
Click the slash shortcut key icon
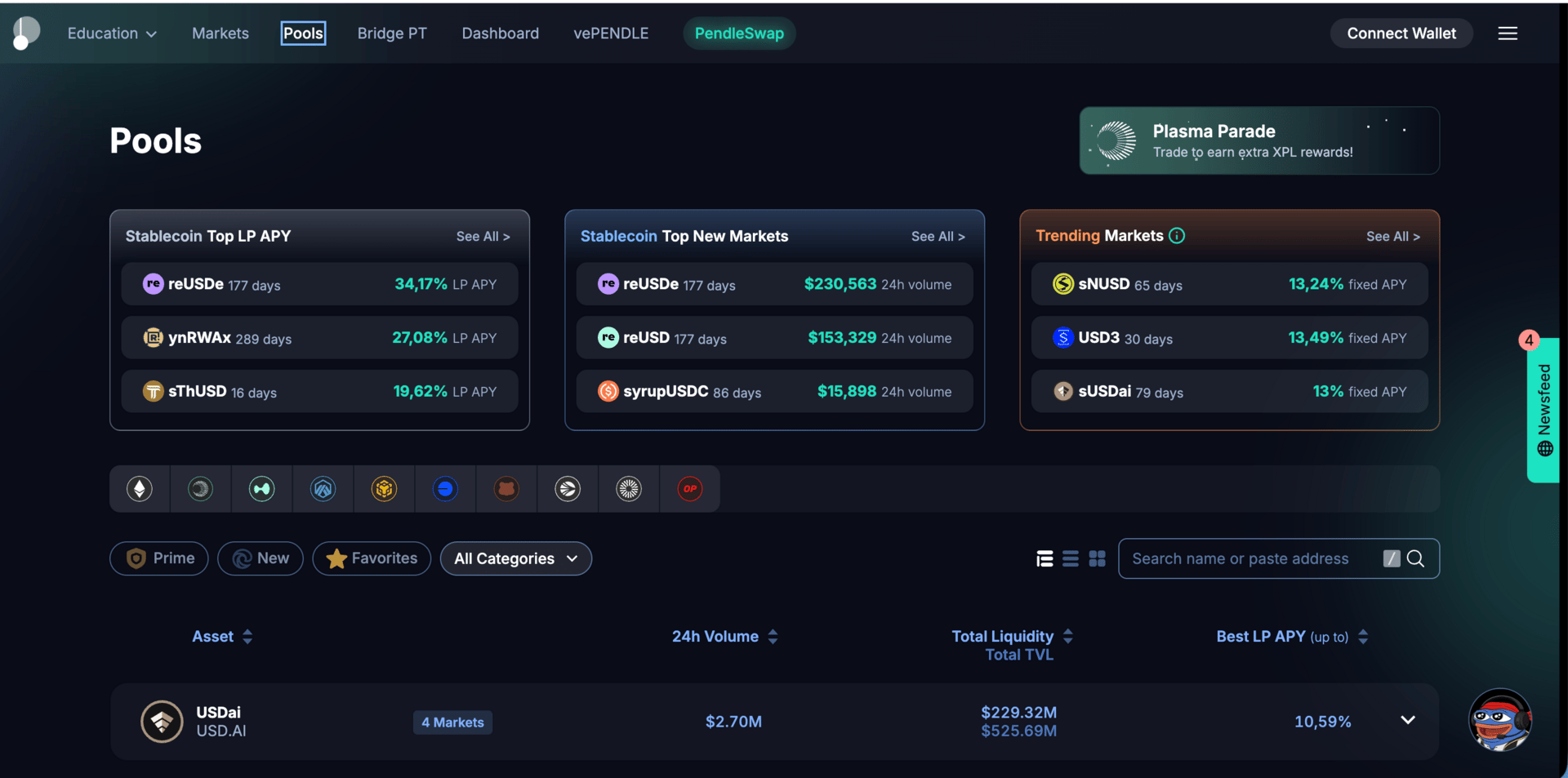click(x=1392, y=558)
